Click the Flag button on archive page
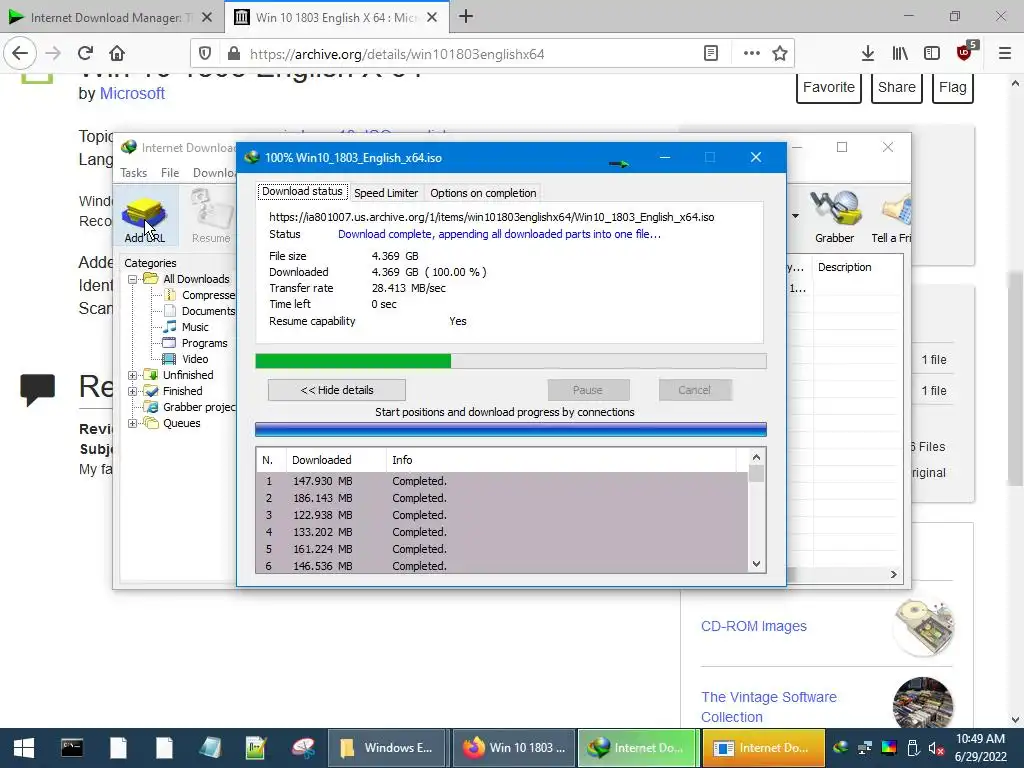This screenshot has height=768, width=1024. 953,88
